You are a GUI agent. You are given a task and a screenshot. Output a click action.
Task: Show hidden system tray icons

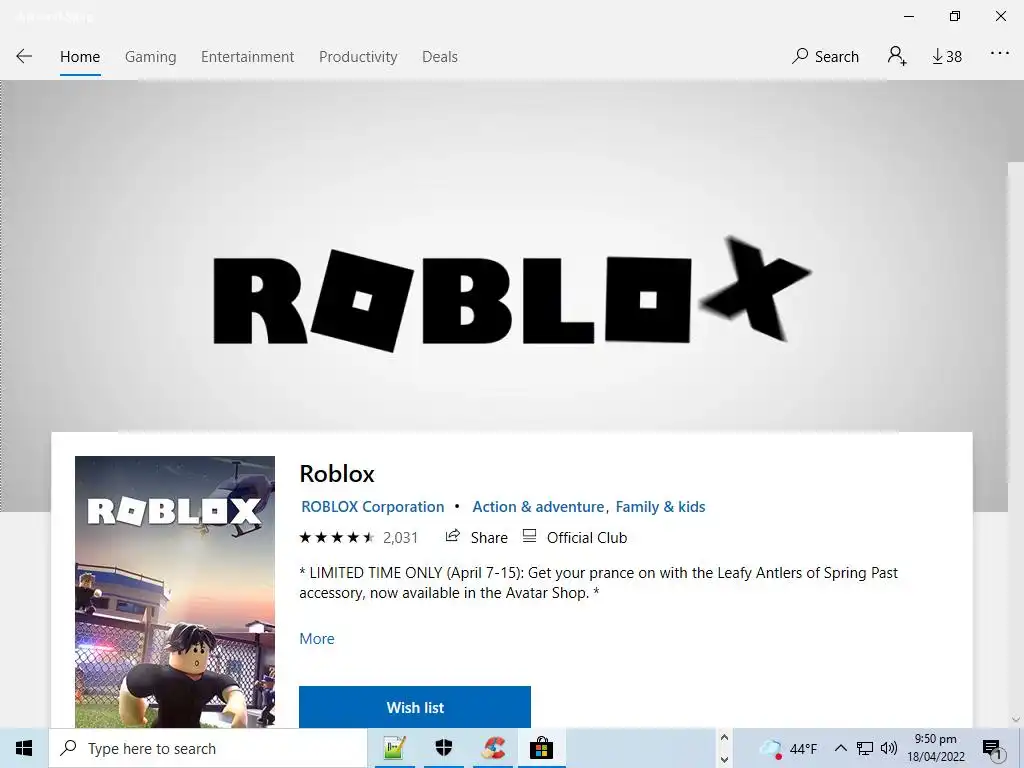(840, 748)
